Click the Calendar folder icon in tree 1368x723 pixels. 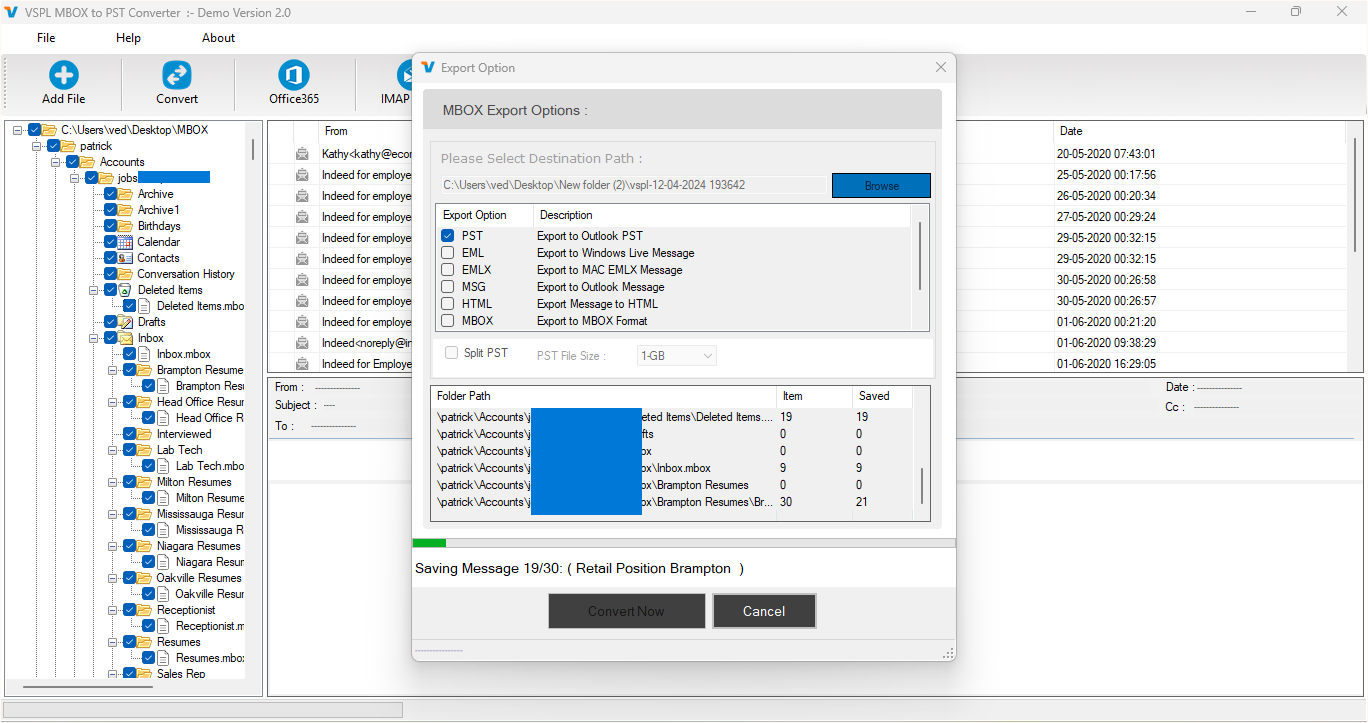point(125,242)
